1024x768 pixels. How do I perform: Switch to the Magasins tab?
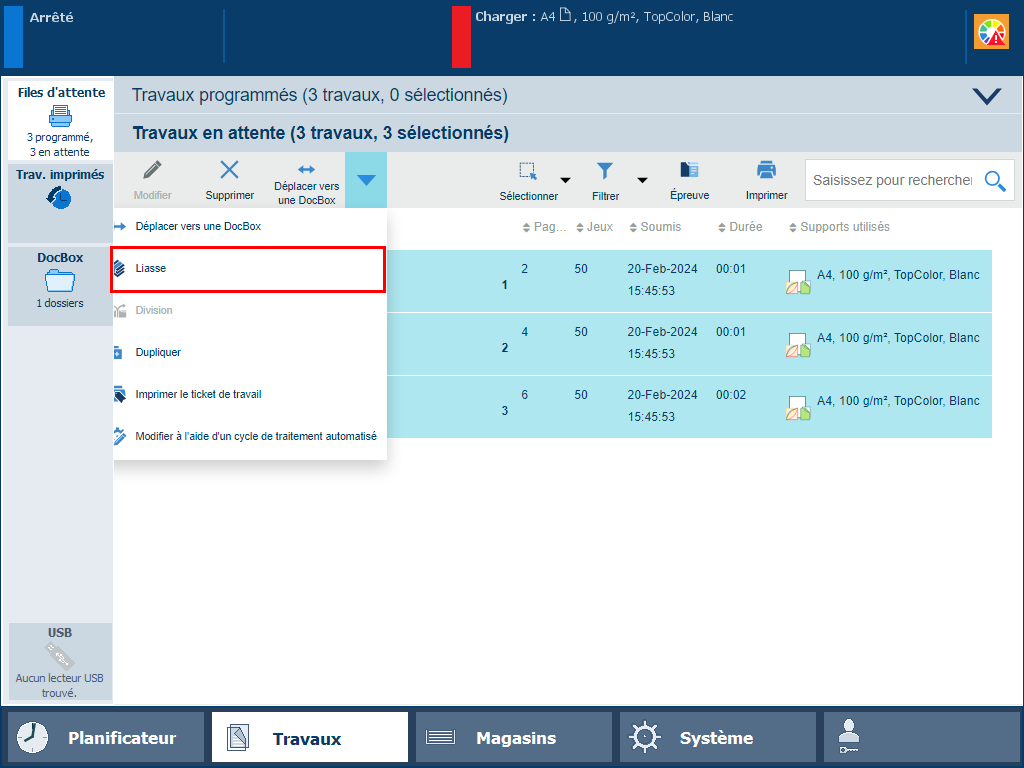coord(514,738)
